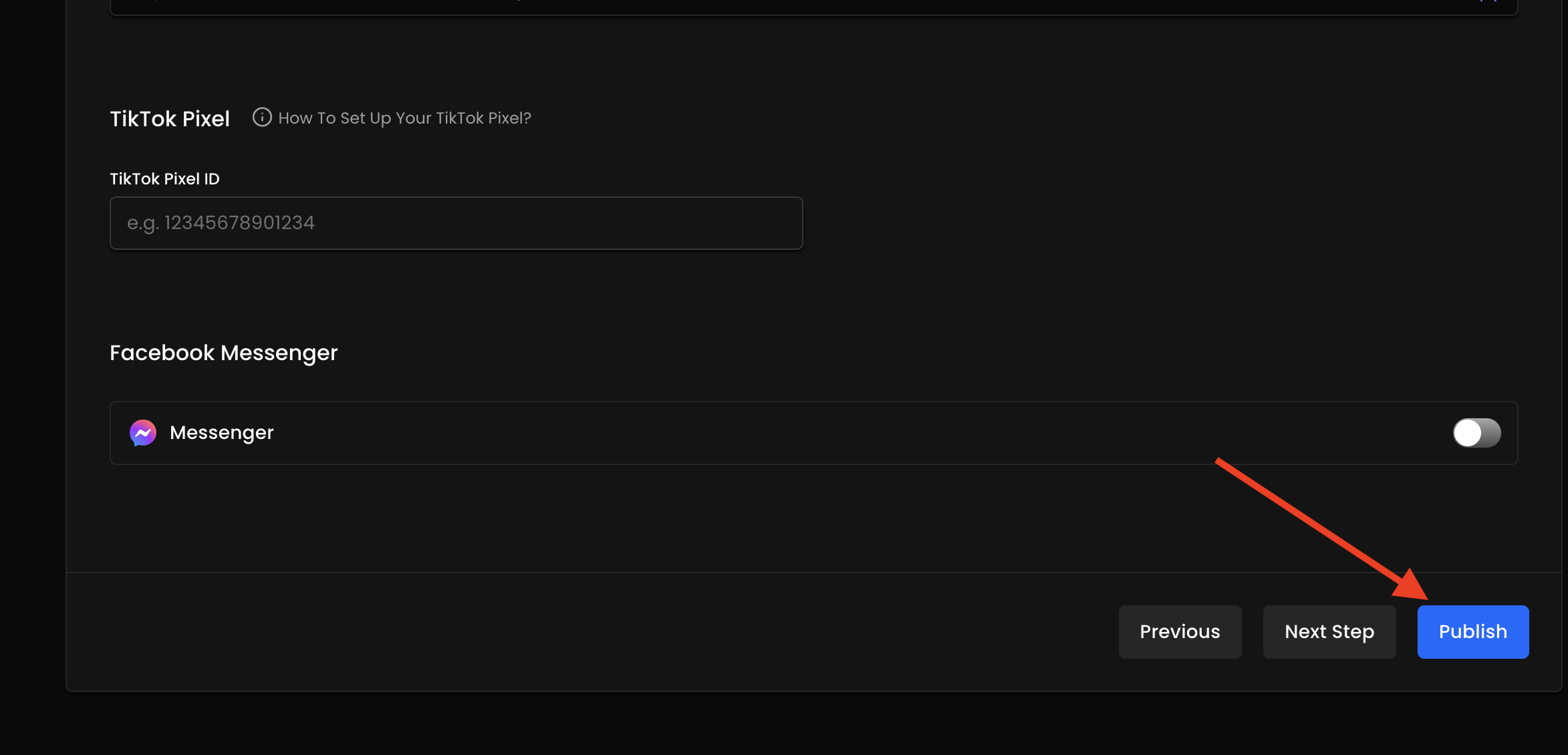Image resolution: width=1568 pixels, height=755 pixels.
Task: Click the Messenger logo icon
Action: coord(143,433)
